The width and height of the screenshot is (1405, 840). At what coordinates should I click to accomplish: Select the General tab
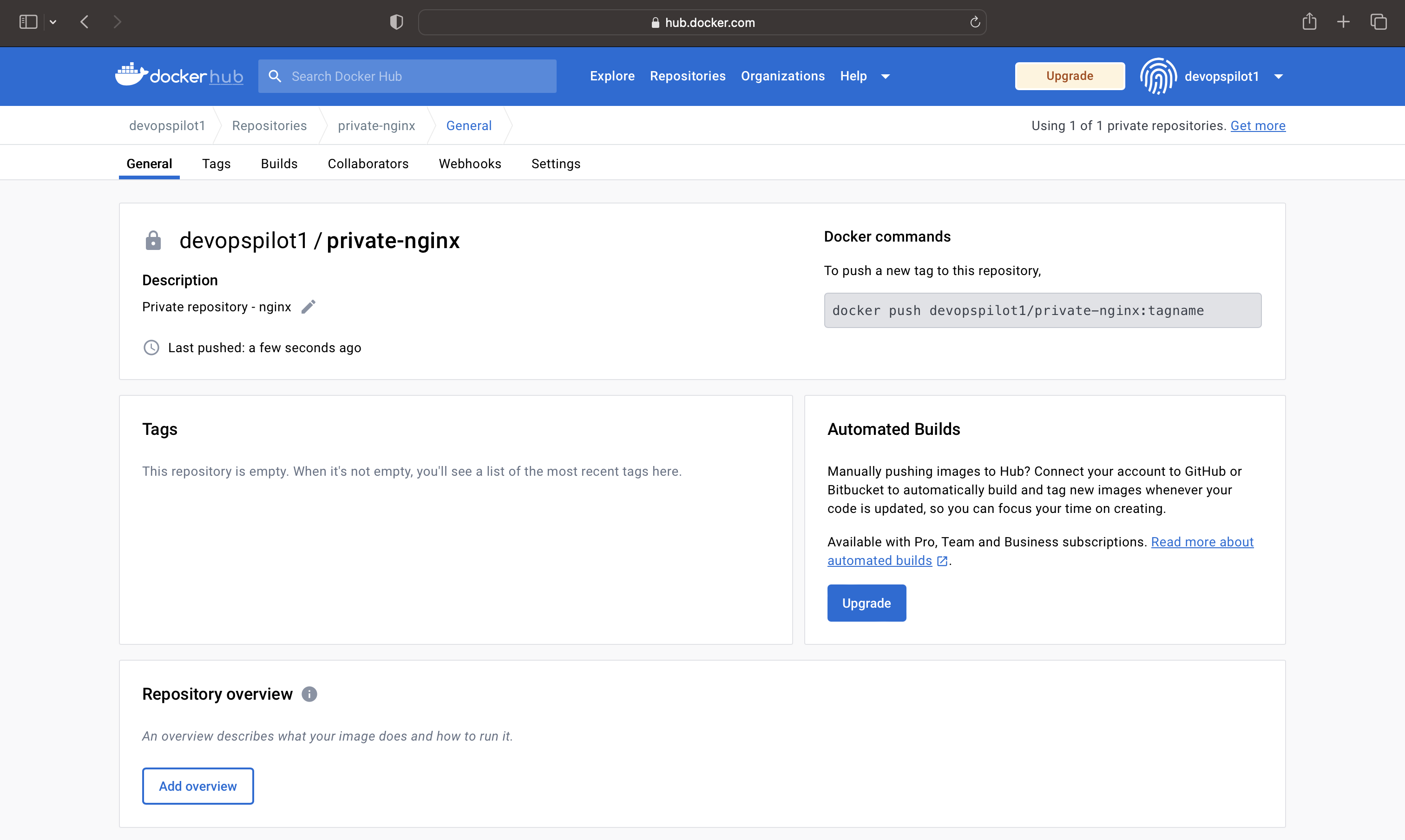click(149, 164)
